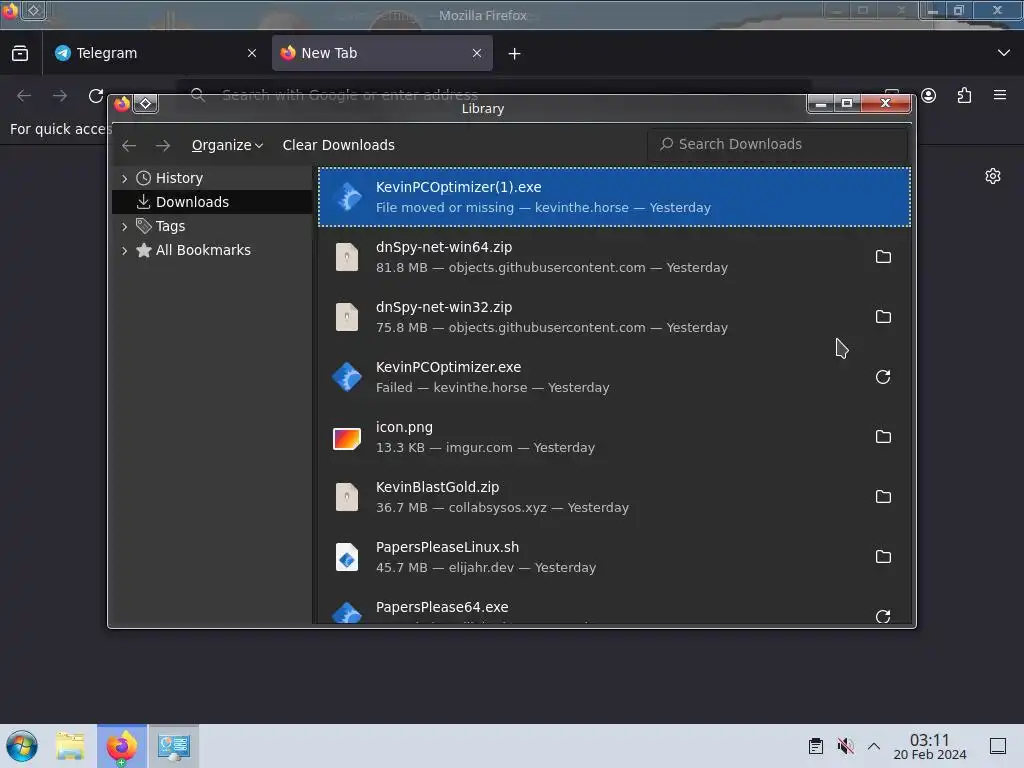
Task: Open the Firefox hamburger application menu
Action: click(x=1000, y=95)
